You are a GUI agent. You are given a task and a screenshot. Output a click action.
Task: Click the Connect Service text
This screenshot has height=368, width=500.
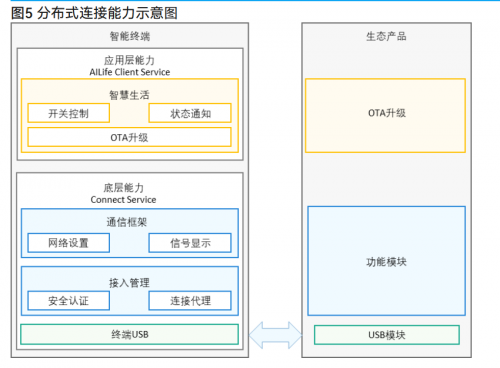tap(123, 200)
